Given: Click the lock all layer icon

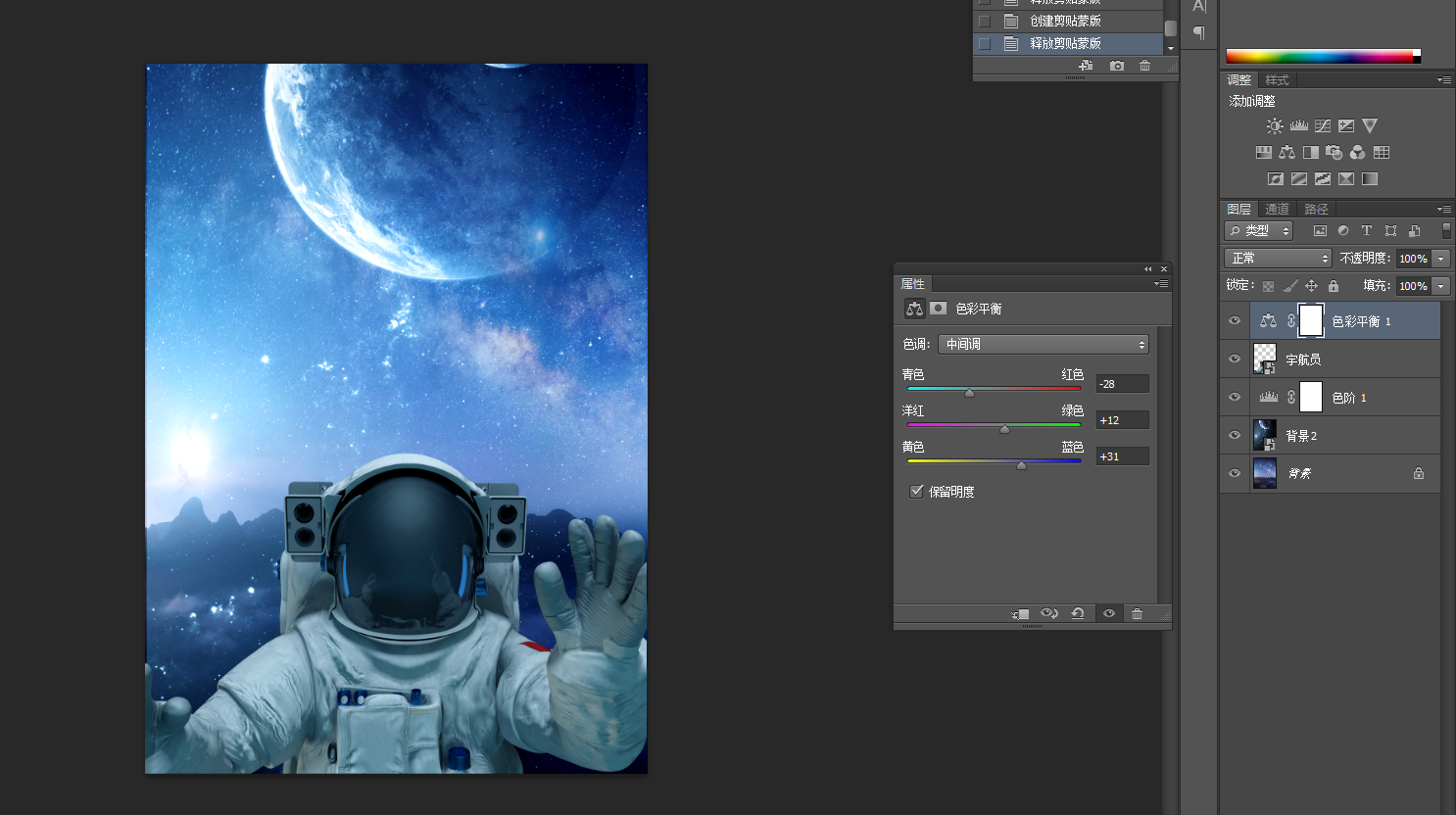Looking at the screenshot, I should [1334, 286].
